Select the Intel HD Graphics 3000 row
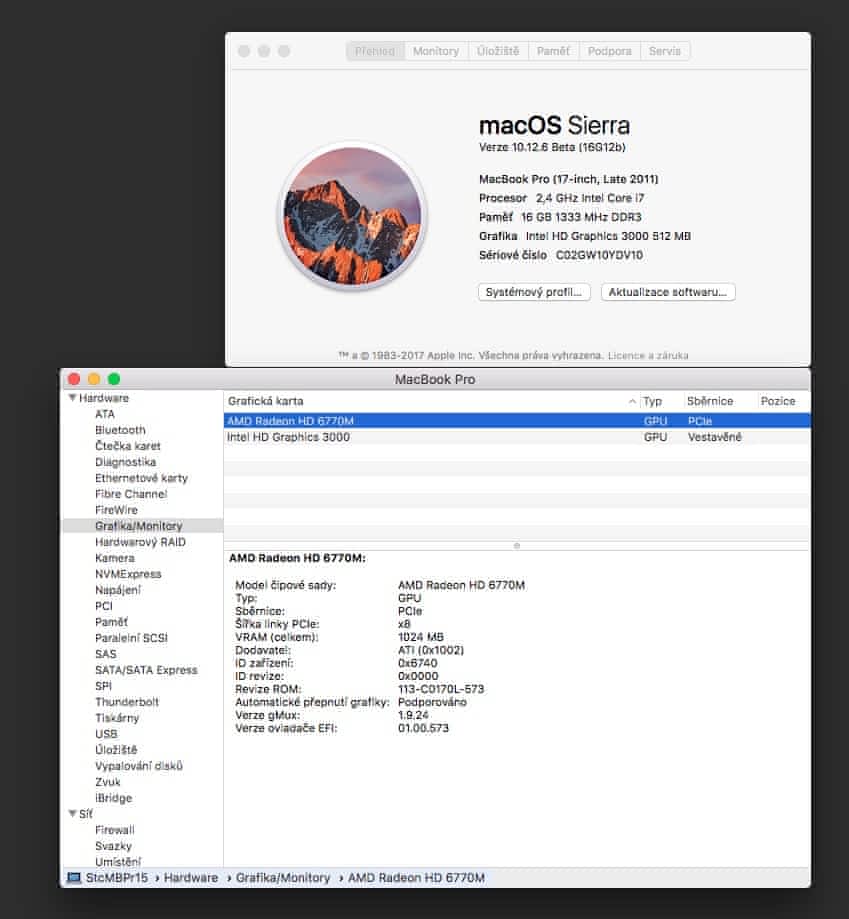This screenshot has height=919, width=849. pos(517,437)
